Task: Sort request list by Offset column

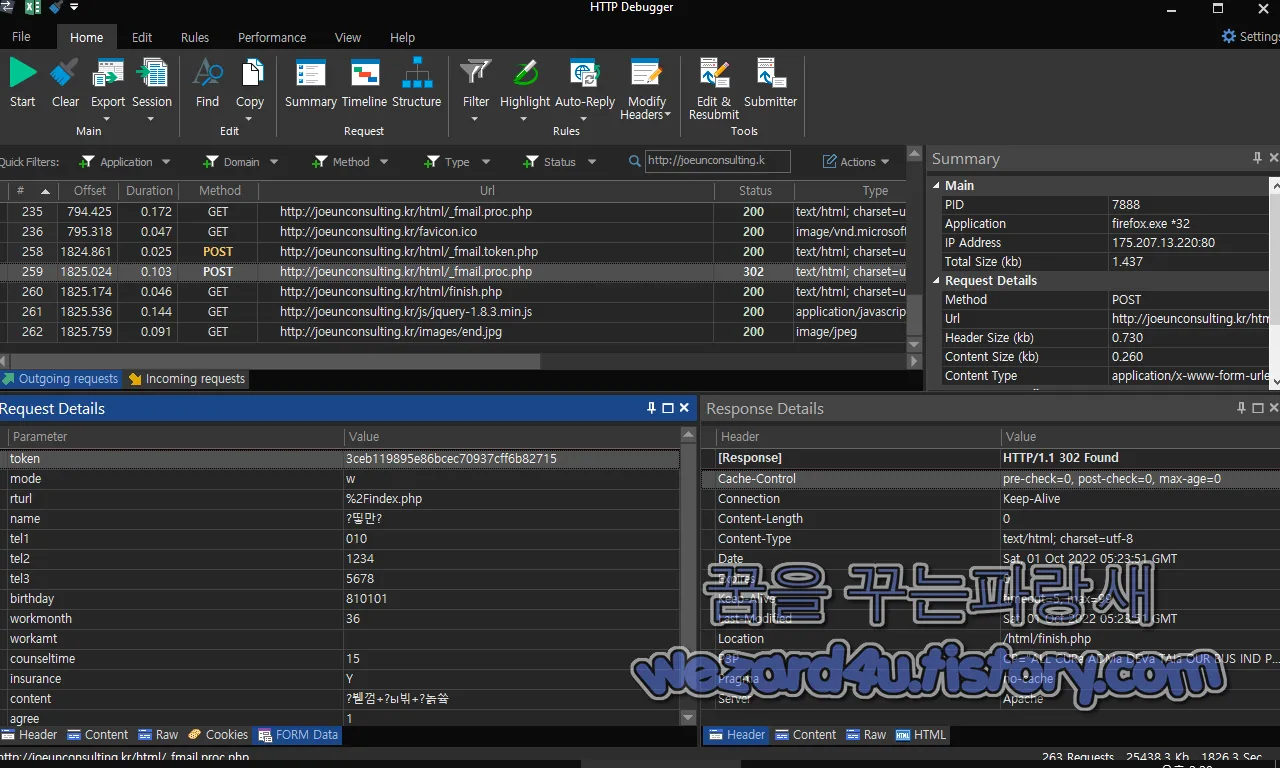Action: click(89, 190)
